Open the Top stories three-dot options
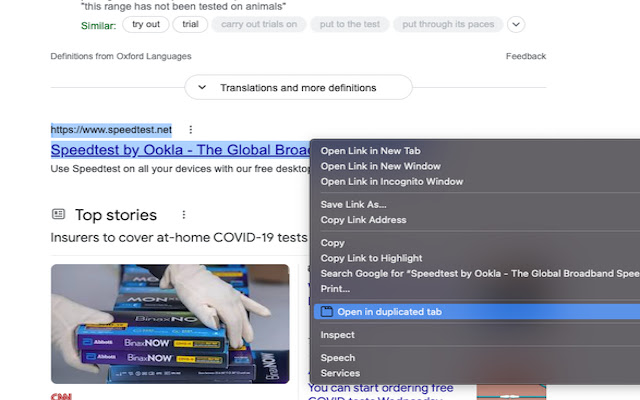640x400 pixels. click(184, 215)
